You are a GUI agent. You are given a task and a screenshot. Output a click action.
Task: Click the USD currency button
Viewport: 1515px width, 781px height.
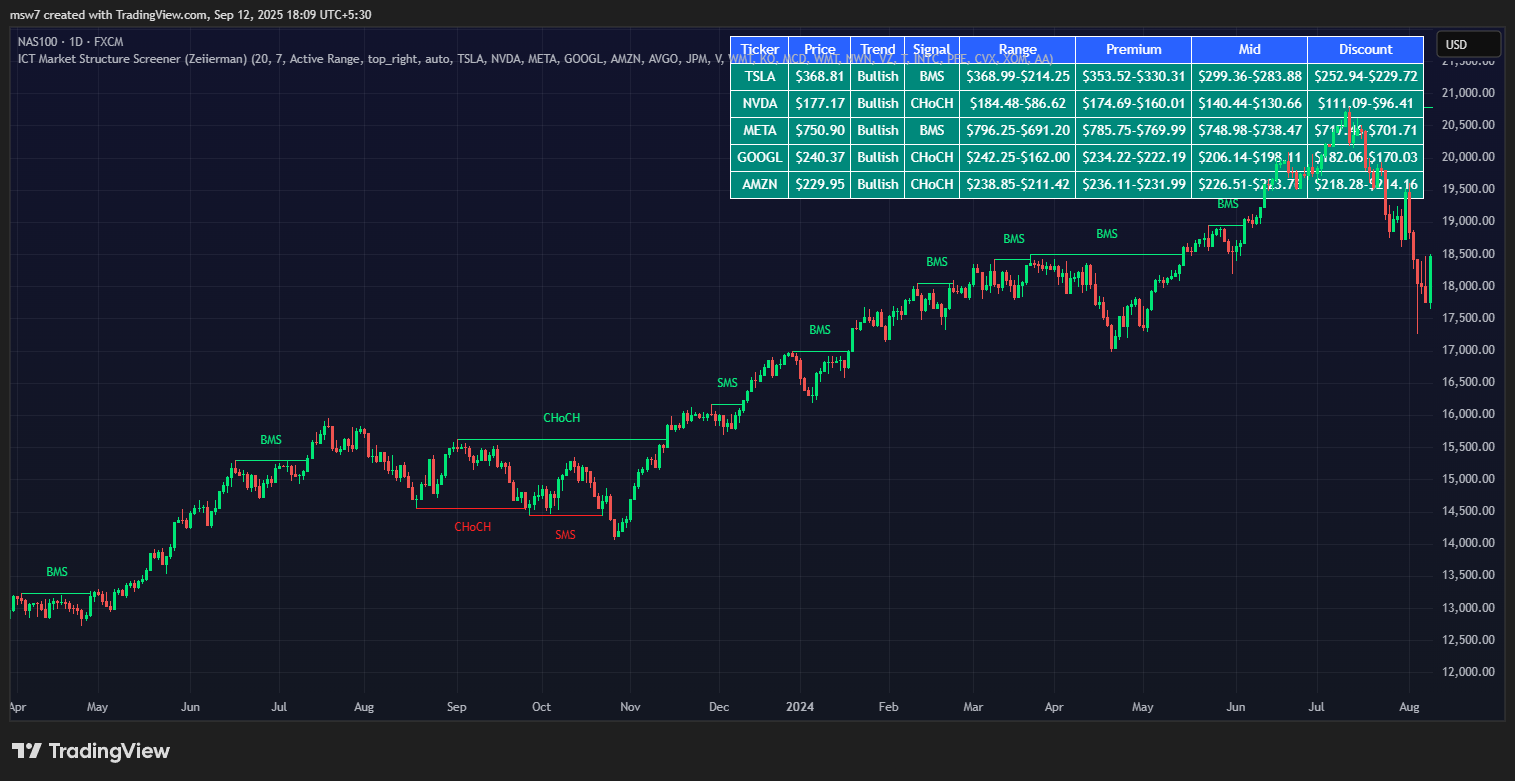1466,44
